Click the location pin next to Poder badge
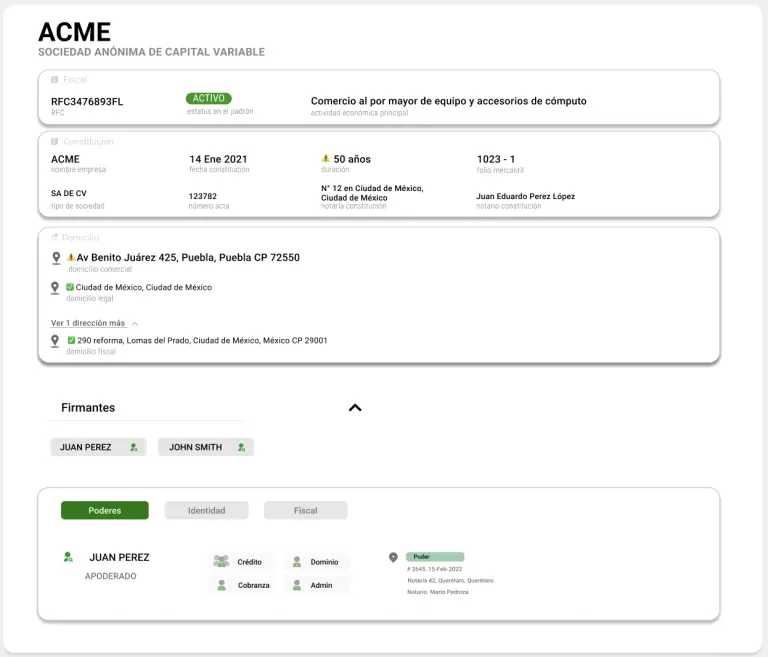The width and height of the screenshot is (768, 657). (x=393, y=557)
